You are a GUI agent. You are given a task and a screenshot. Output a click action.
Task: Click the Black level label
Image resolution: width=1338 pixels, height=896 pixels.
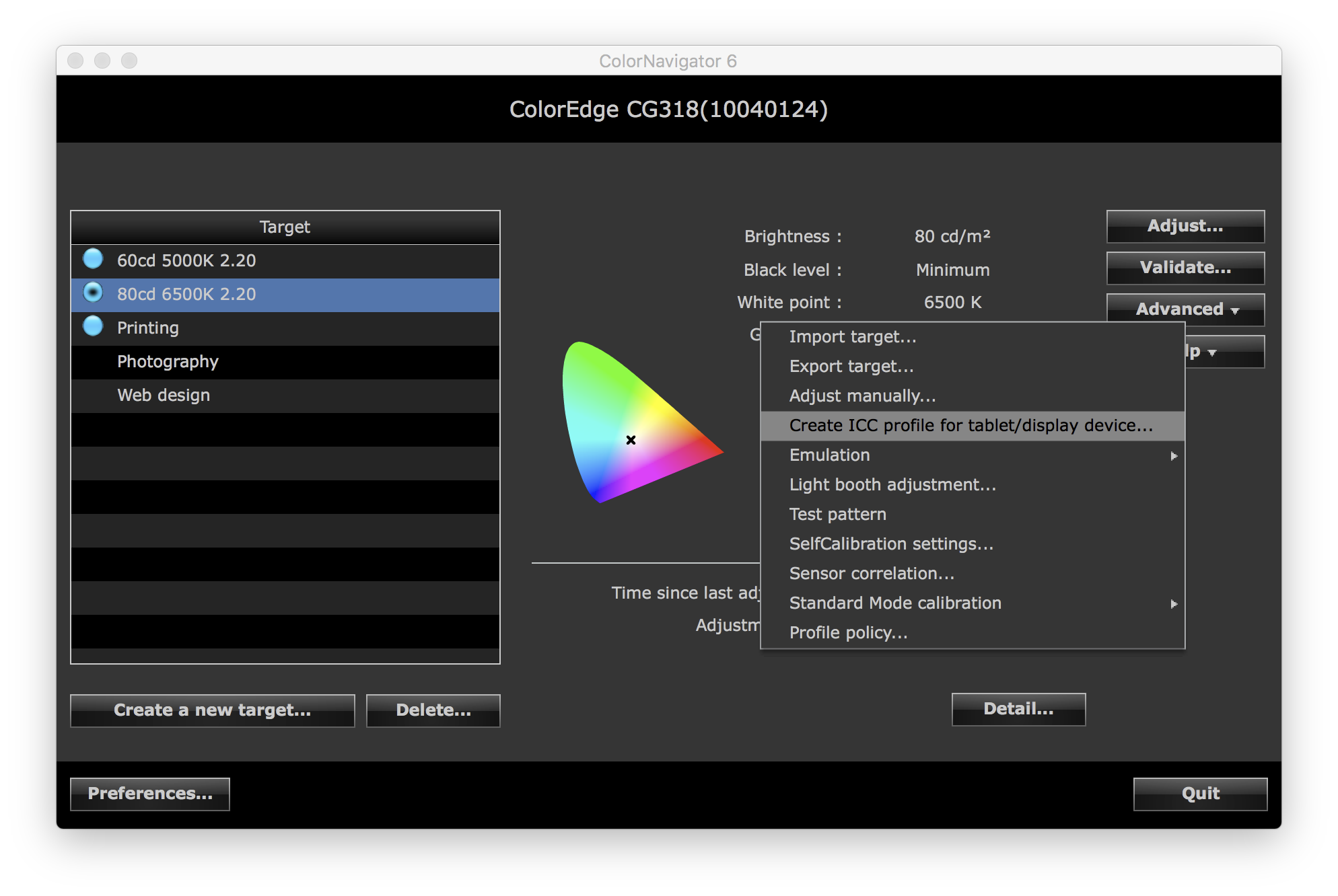(x=793, y=270)
